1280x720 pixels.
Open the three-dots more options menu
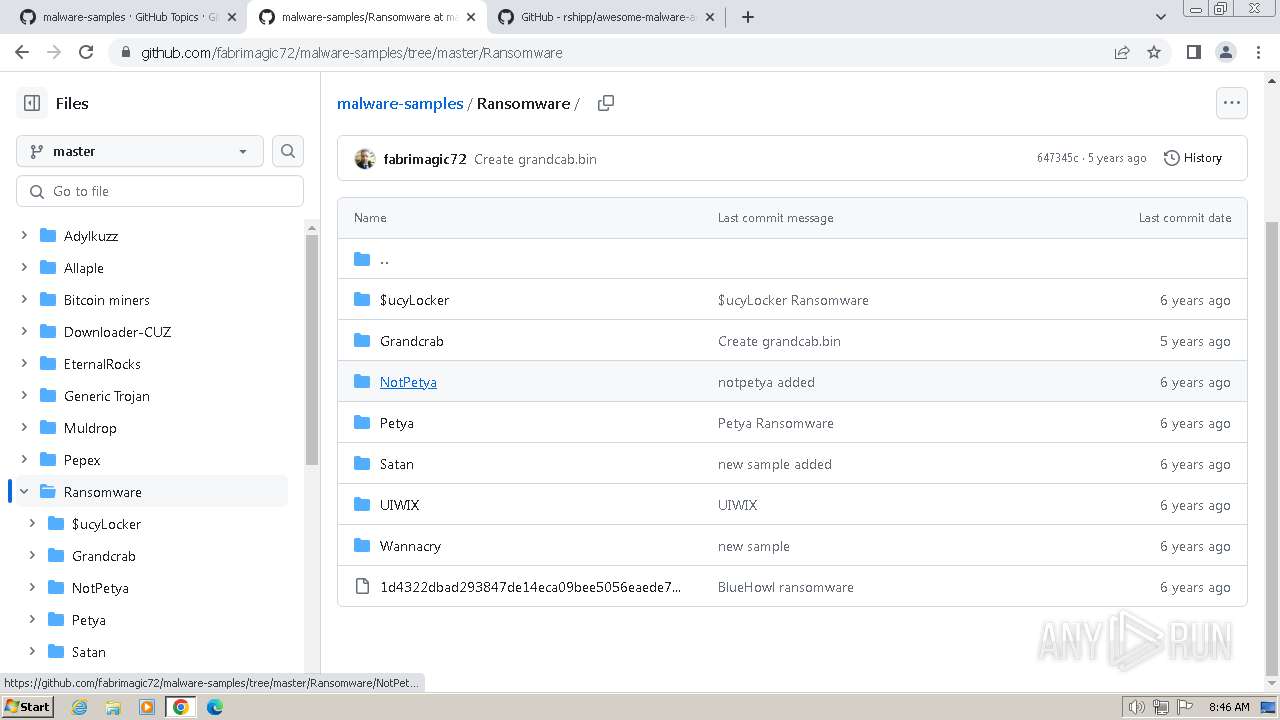(1232, 103)
